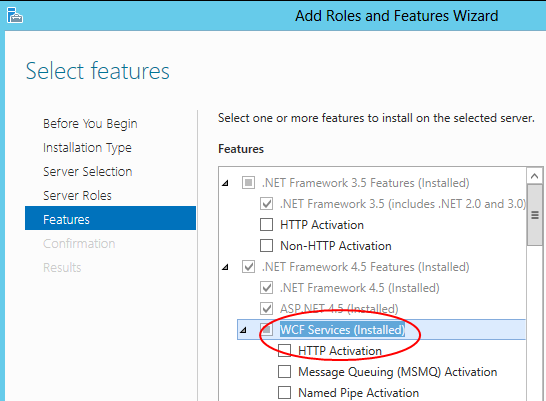546x401 pixels.
Task: Open the Server Roles step
Action: click(x=77, y=196)
